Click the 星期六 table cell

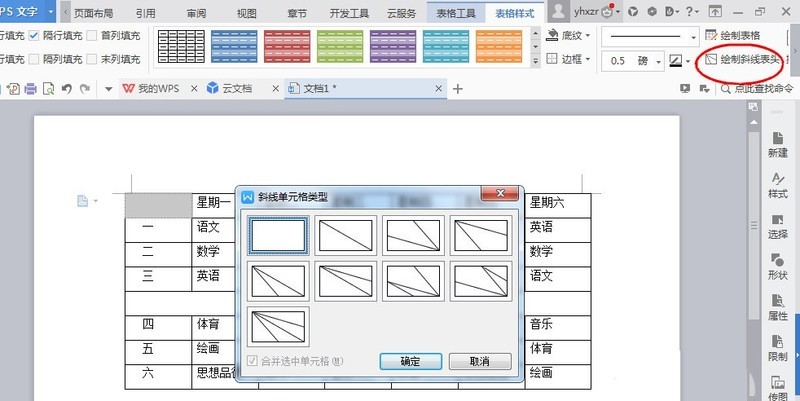point(558,206)
